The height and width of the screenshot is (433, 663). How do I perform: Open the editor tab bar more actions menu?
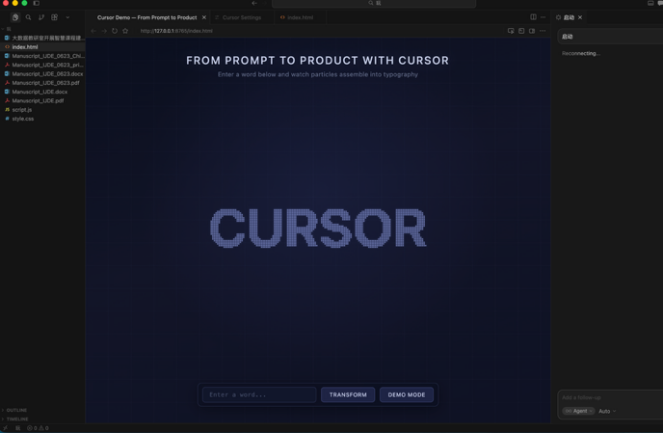pyautogui.click(x=543, y=17)
